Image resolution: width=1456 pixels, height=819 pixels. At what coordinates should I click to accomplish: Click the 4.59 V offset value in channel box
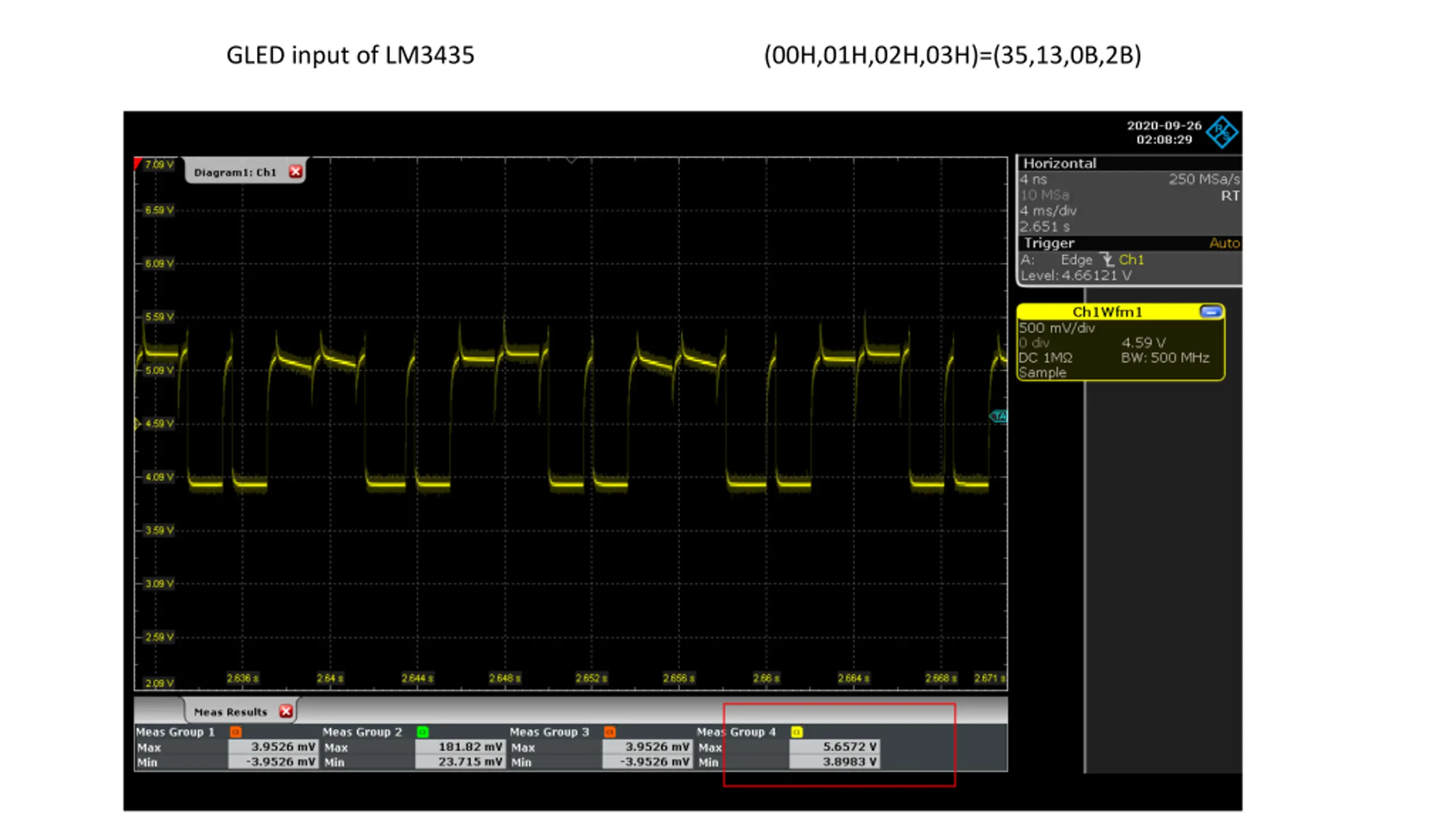1143,342
